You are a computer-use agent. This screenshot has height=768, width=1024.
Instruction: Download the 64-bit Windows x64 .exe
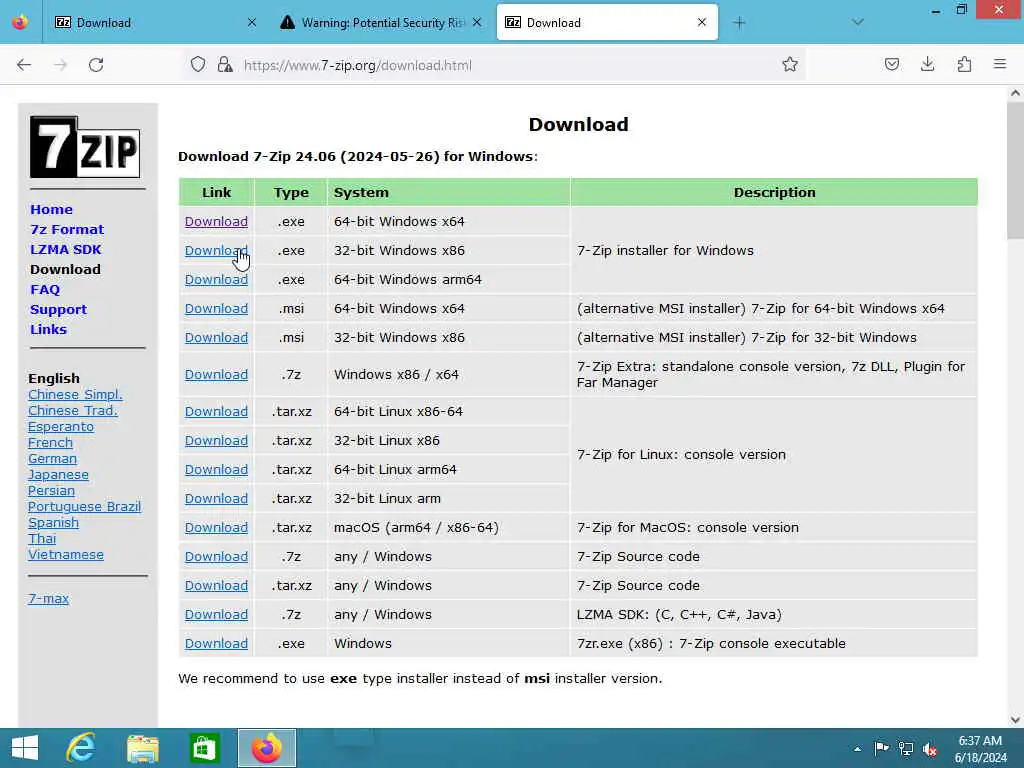(x=216, y=221)
